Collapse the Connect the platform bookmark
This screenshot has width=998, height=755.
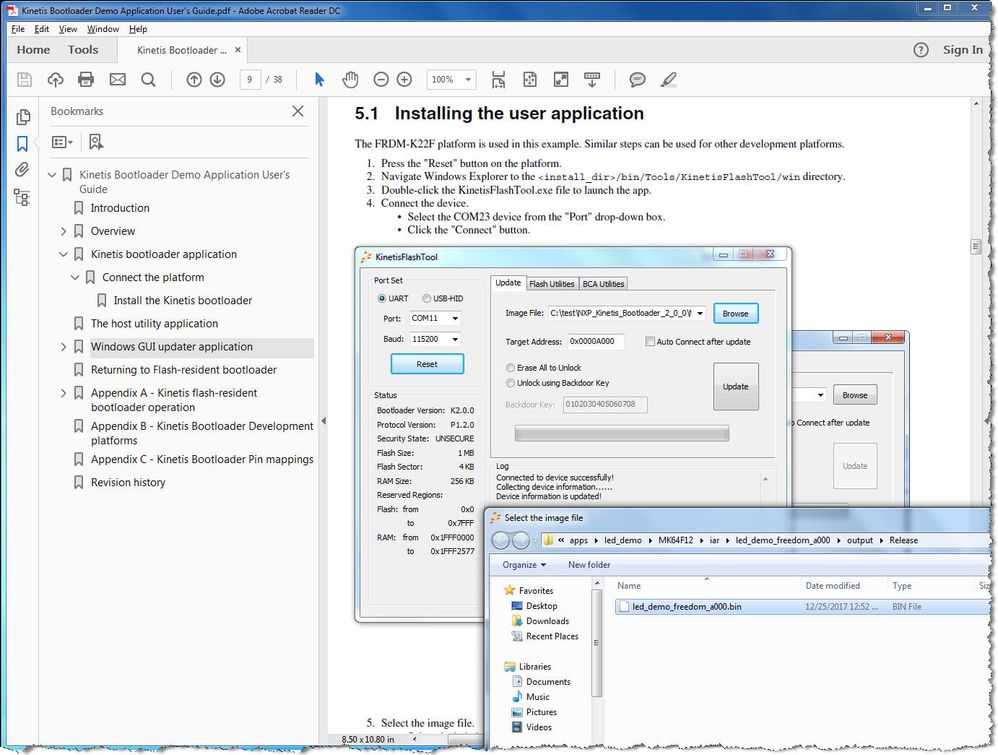click(75, 277)
